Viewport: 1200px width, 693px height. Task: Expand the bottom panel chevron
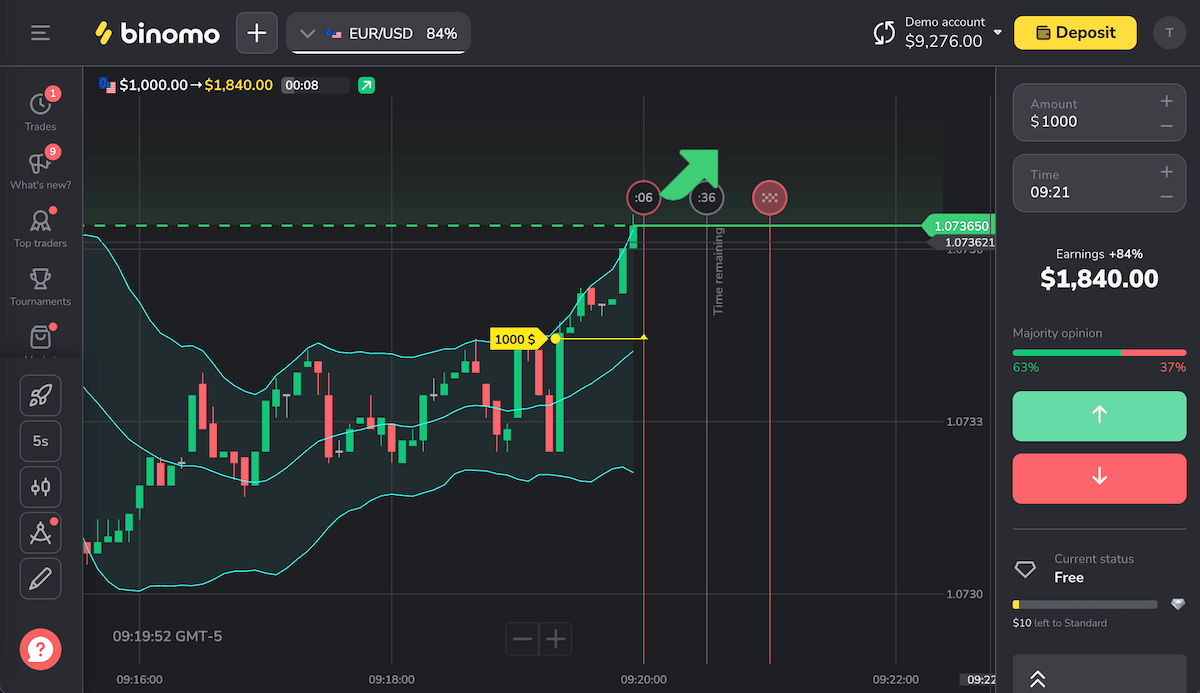[x=1037, y=679]
